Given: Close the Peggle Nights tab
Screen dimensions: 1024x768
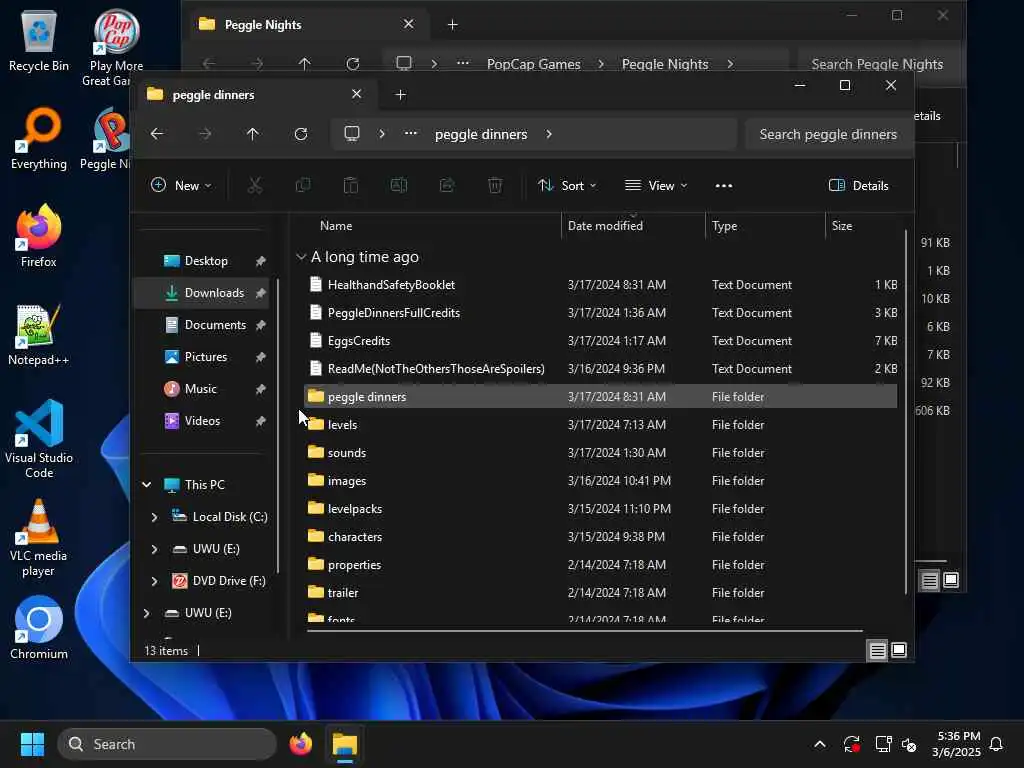Looking at the screenshot, I should click(x=408, y=24).
